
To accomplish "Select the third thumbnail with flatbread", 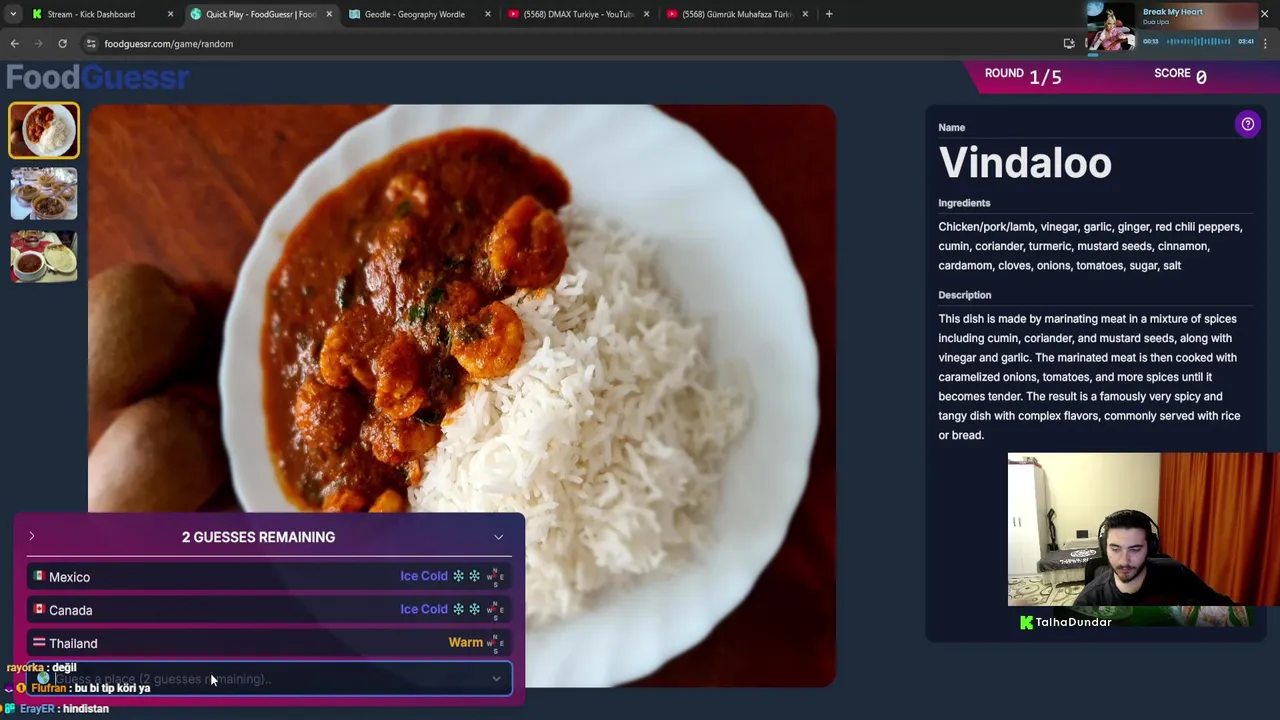I will coord(44,256).
